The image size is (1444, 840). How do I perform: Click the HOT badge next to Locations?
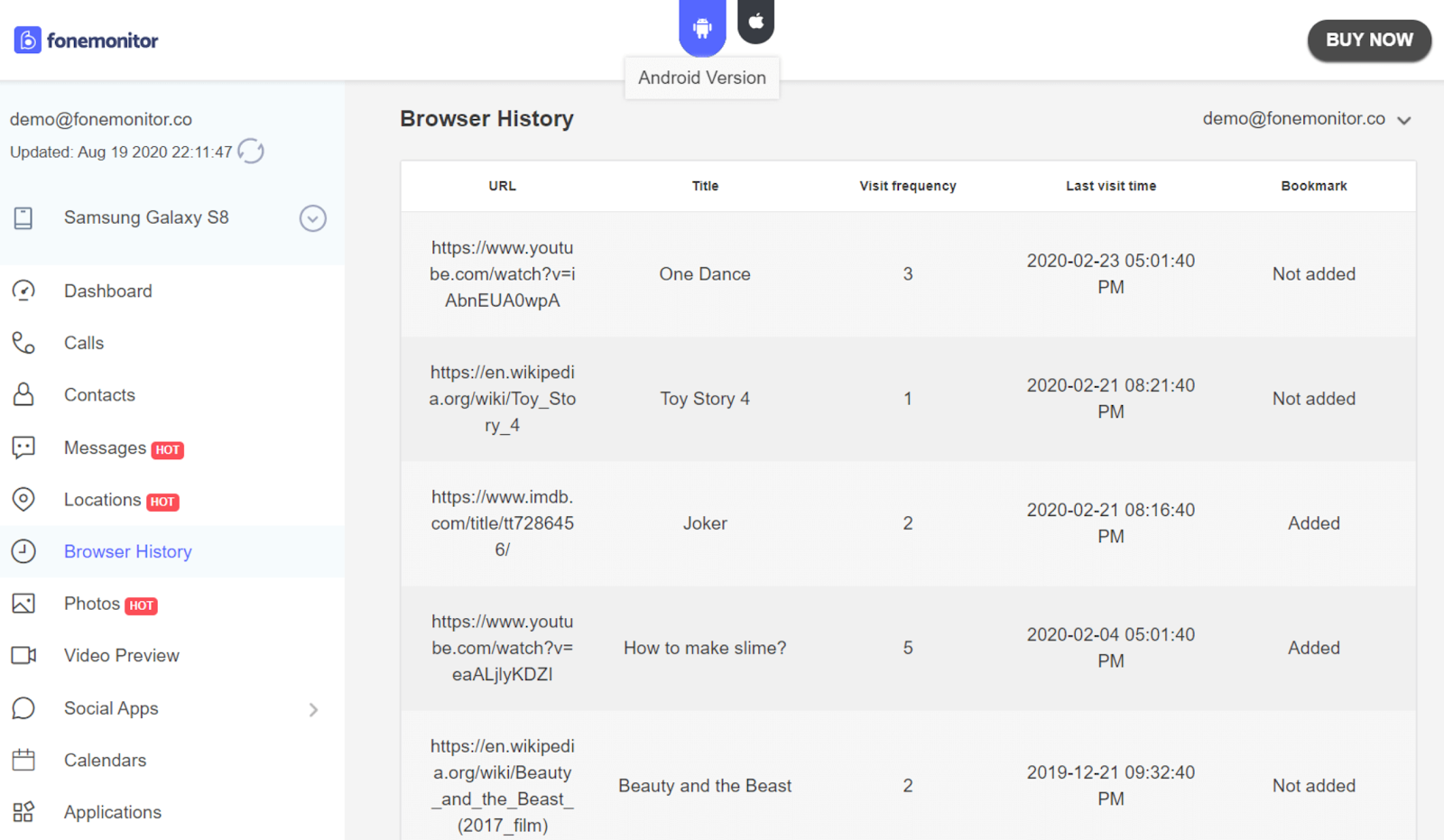point(162,502)
